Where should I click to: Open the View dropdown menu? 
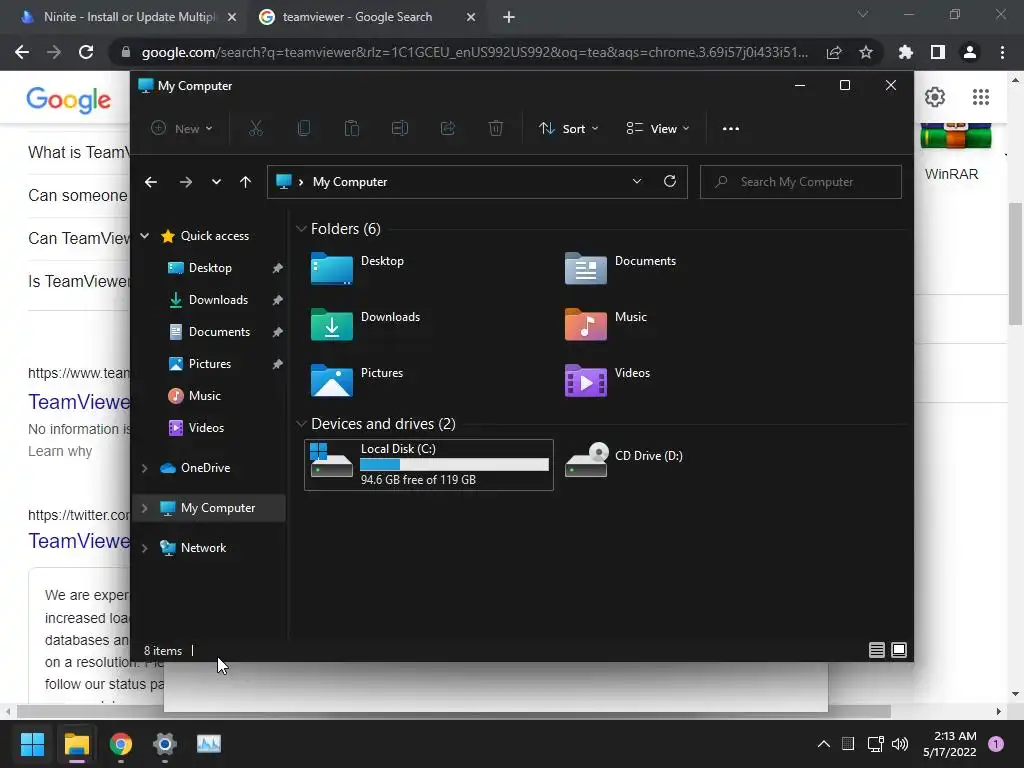pyautogui.click(x=658, y=129)
